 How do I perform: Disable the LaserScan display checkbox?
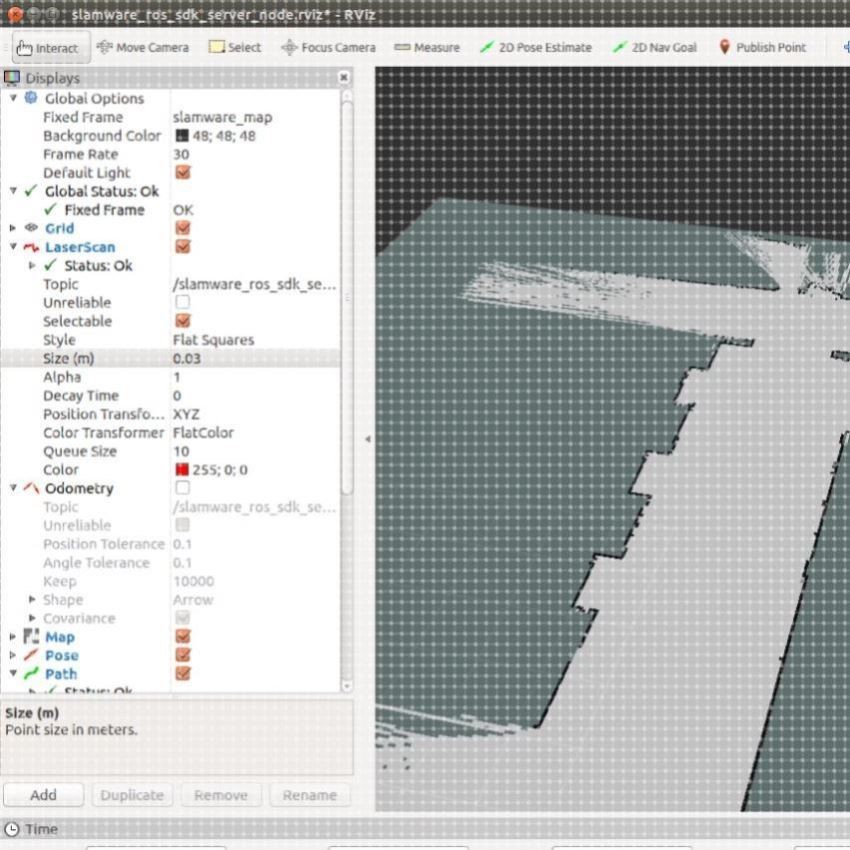[183, 247]
